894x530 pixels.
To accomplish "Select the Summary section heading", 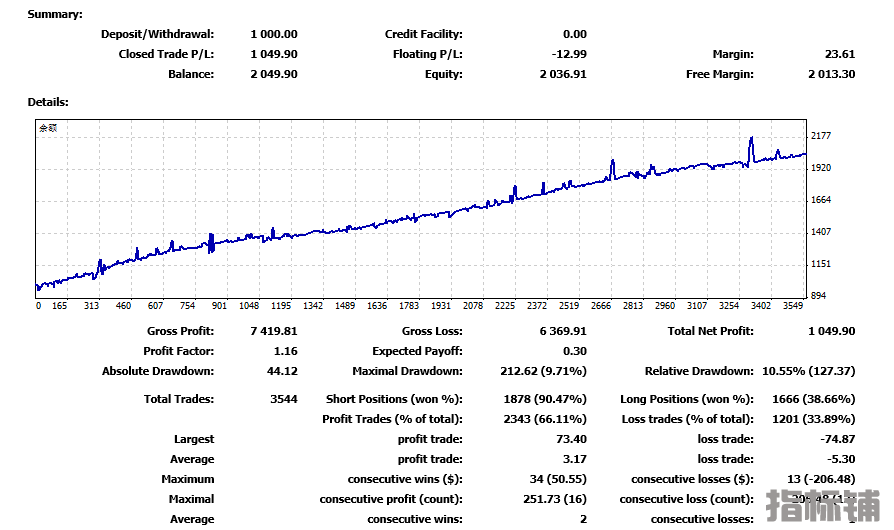I will click(55, 14).
